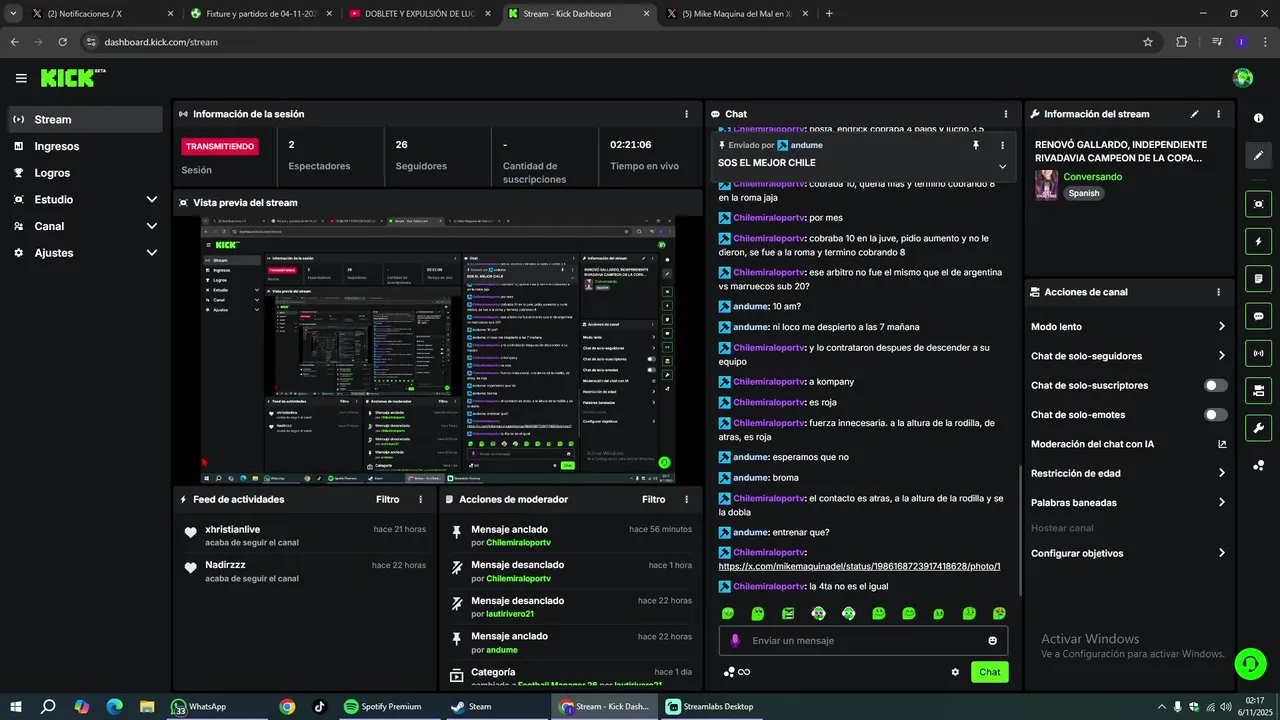Viewport: 1280px width, 720px height.
Task: Open options menu of Acciones de moderador
Action: [686, 499]
